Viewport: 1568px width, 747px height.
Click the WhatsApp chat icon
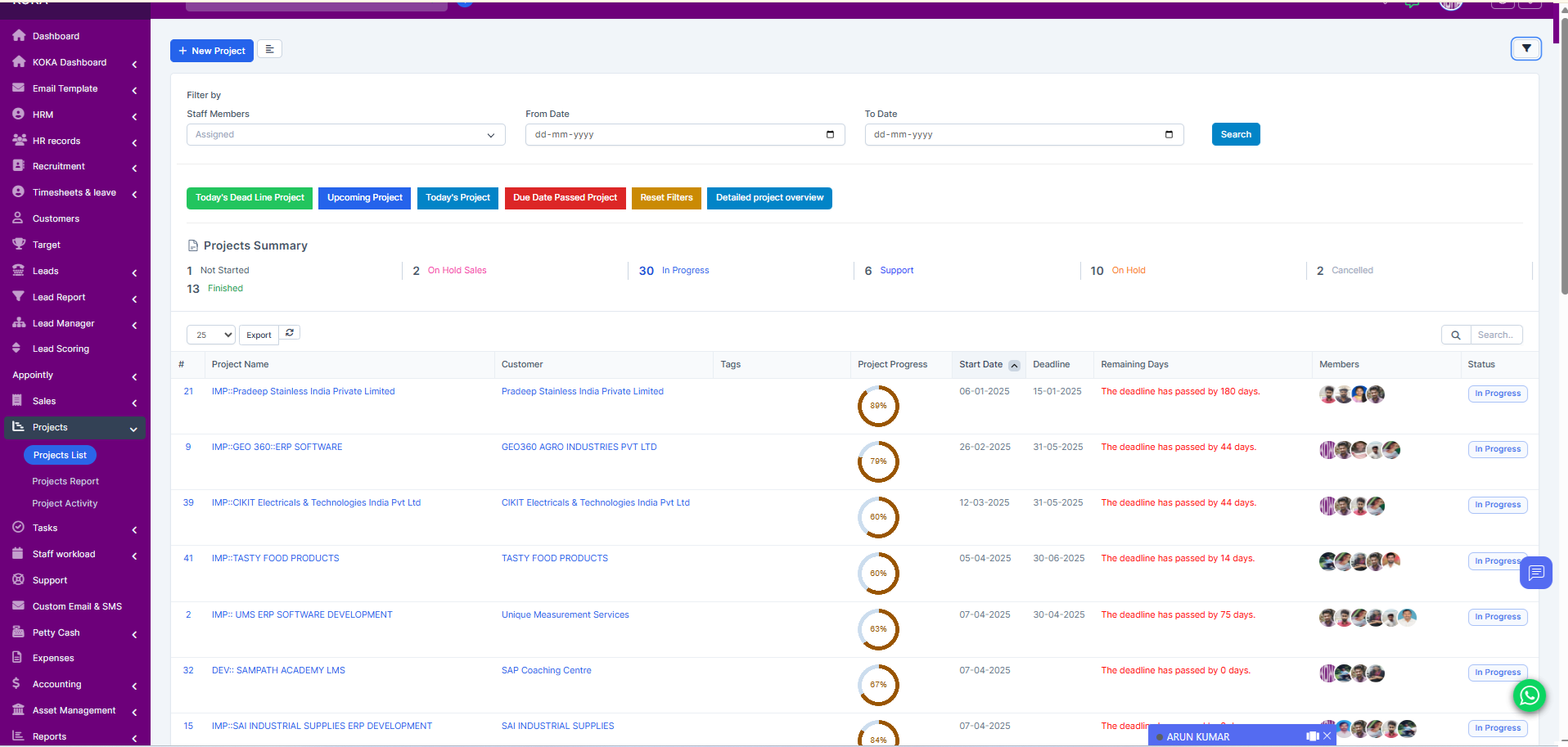1529,695
